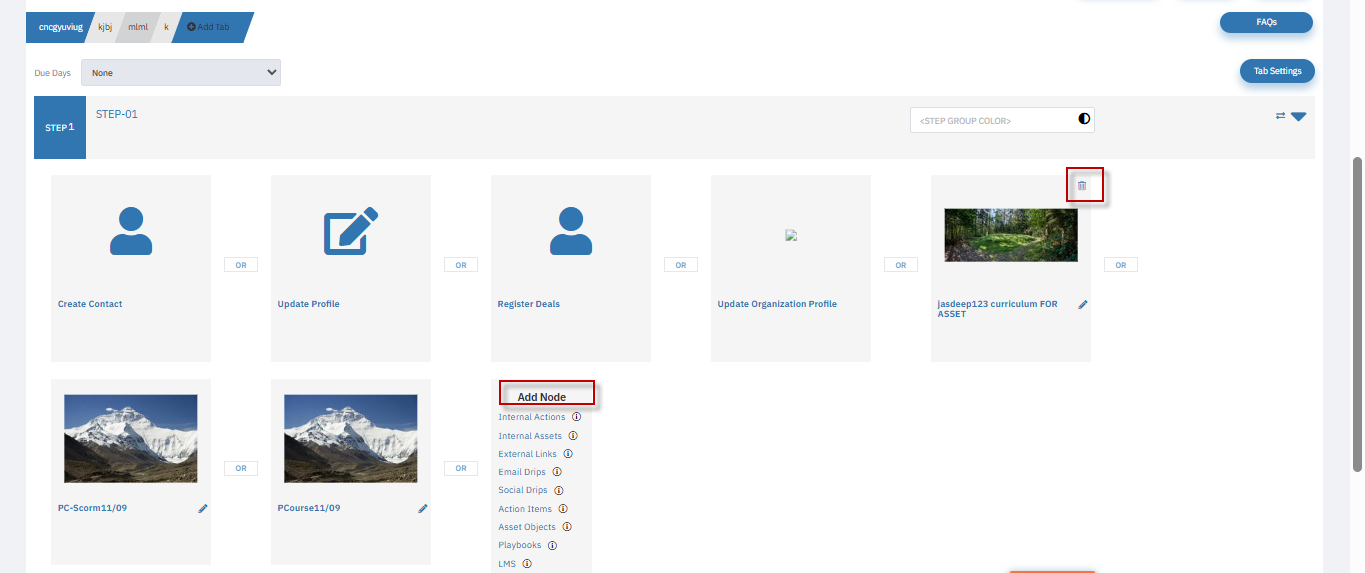Click edit pencil next to PC-Scorm11/09
The width and height of the screenshot is (1365, 573).
click(x=203, y=509)
